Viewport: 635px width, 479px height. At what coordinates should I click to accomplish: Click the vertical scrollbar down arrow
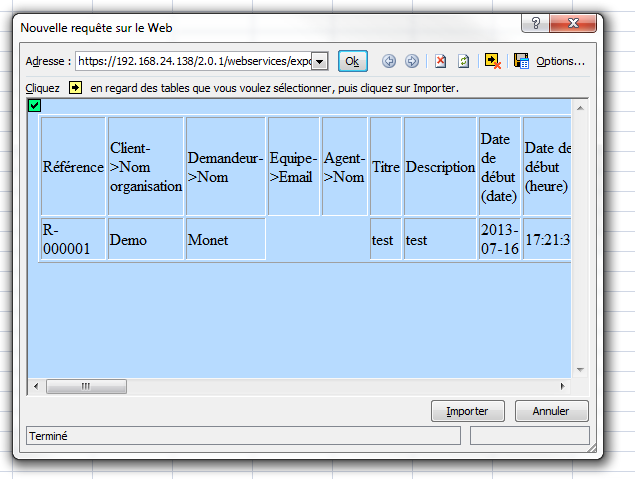pos(580,372)
